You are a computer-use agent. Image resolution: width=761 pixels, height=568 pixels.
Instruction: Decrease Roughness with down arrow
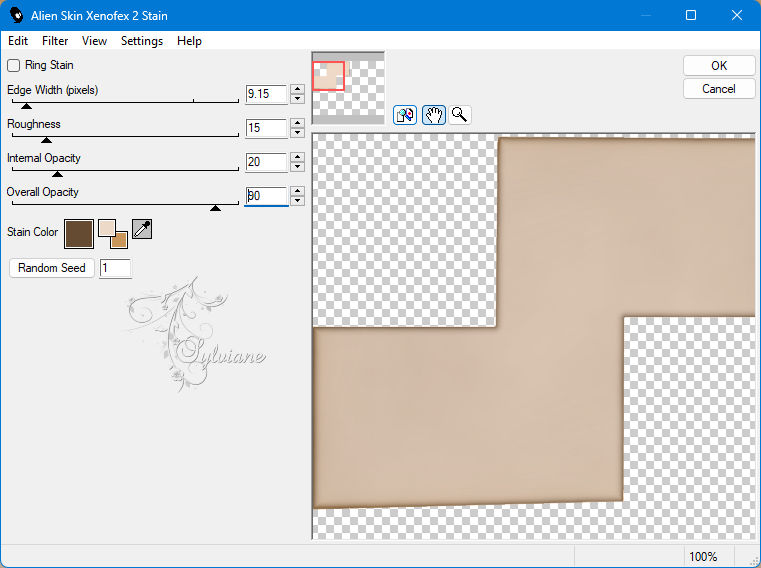298,133
